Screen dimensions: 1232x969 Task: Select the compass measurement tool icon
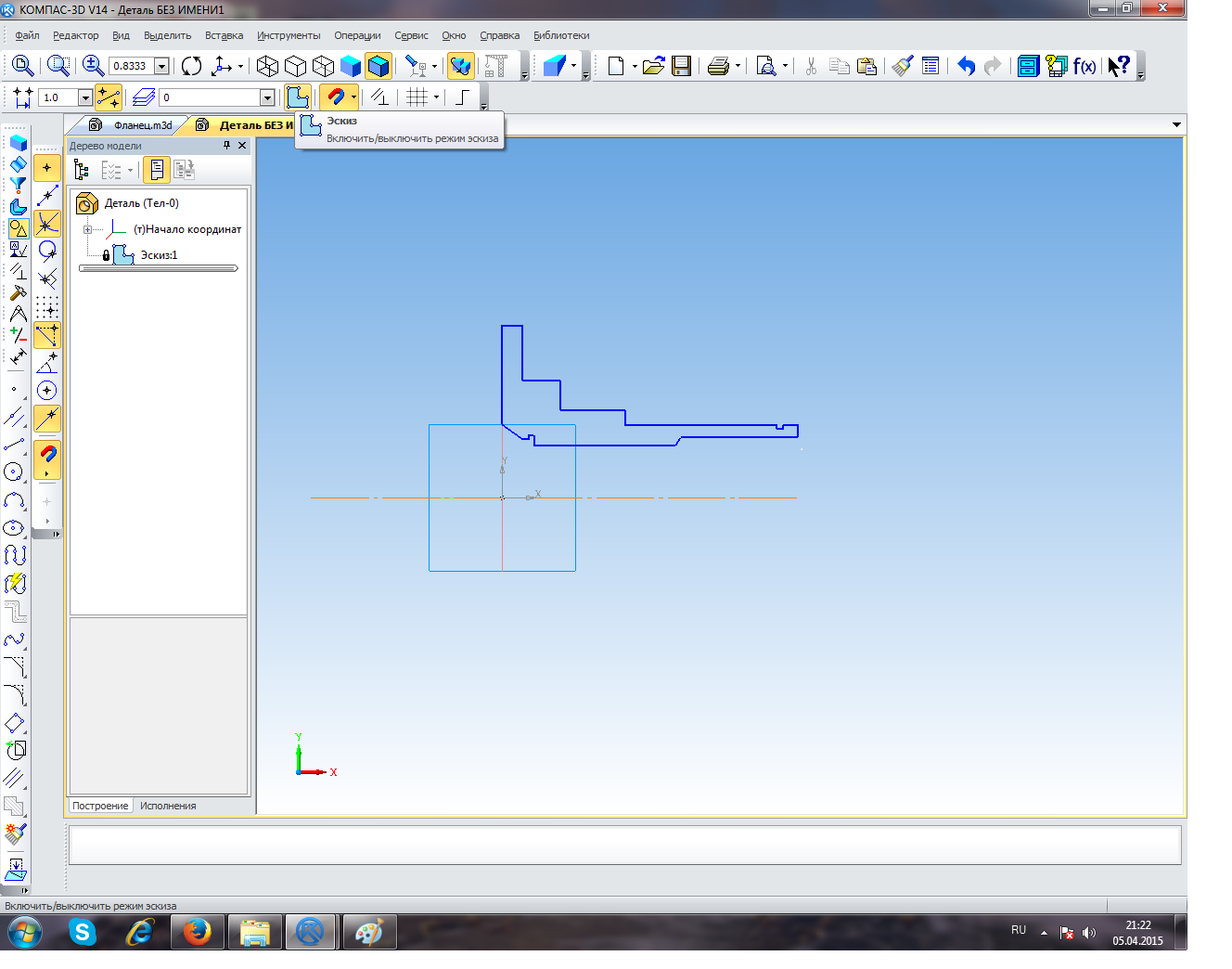click(x=18, y=314)
